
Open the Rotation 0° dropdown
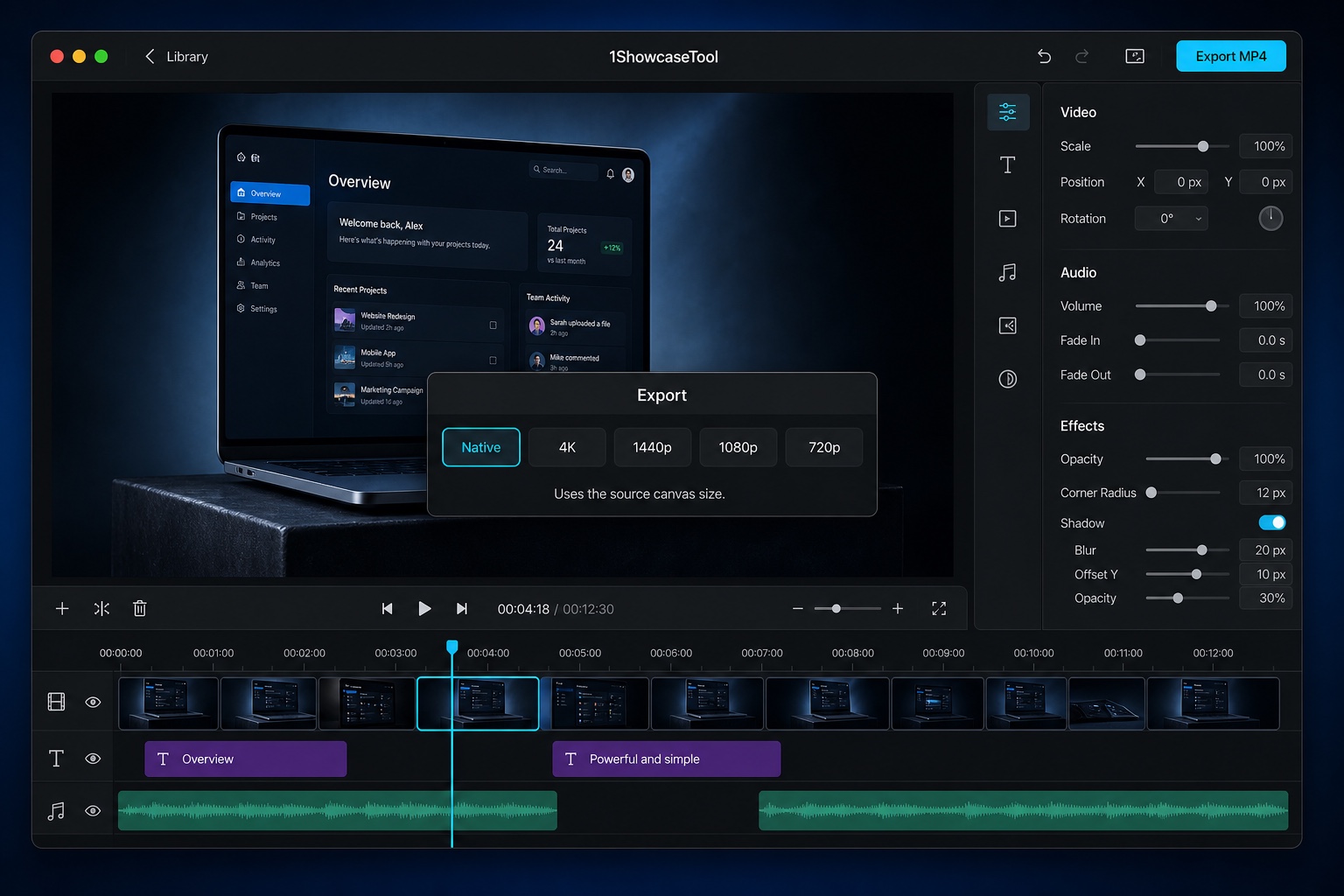point(1171,218)
